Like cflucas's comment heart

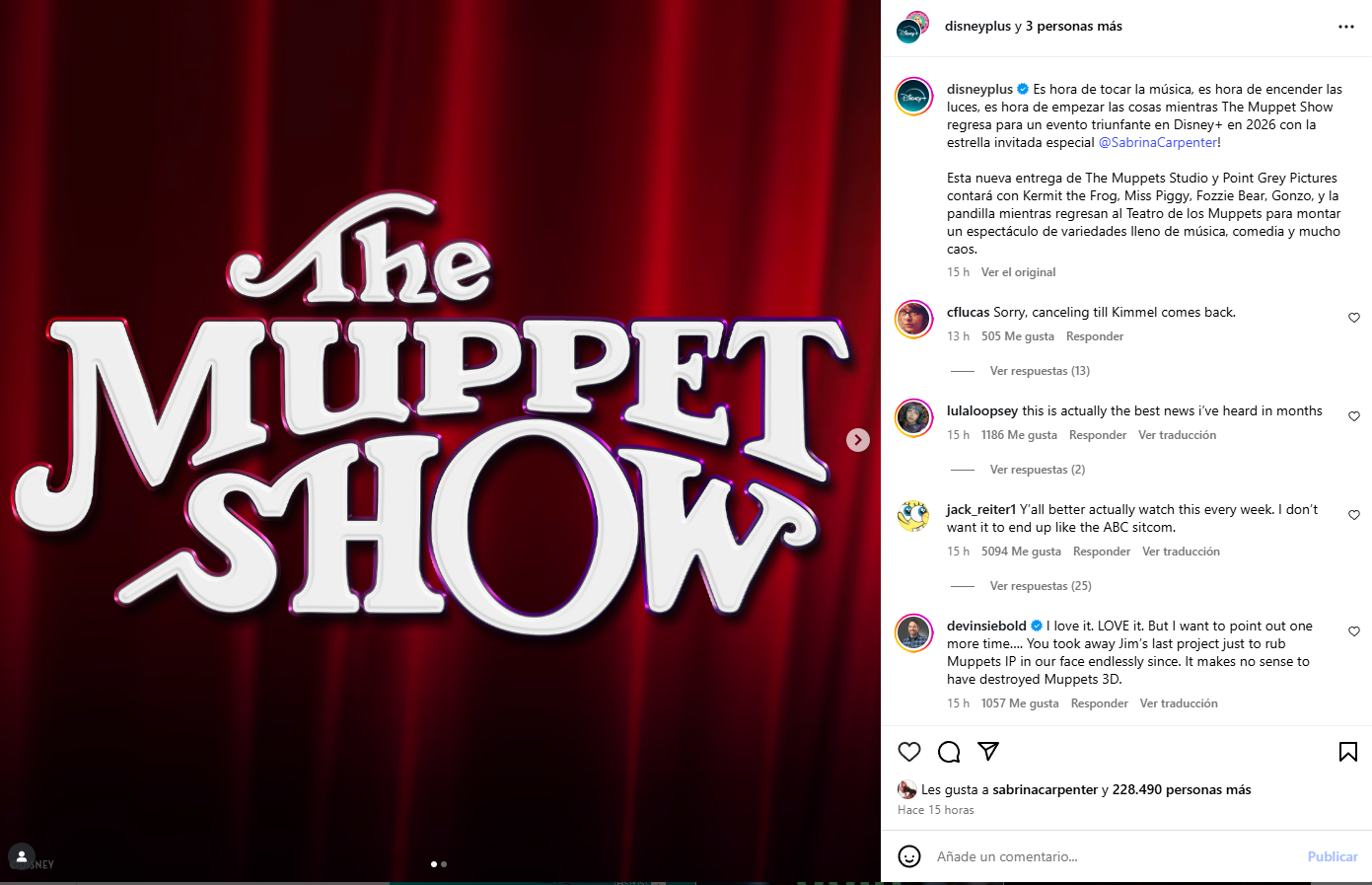1354,318
